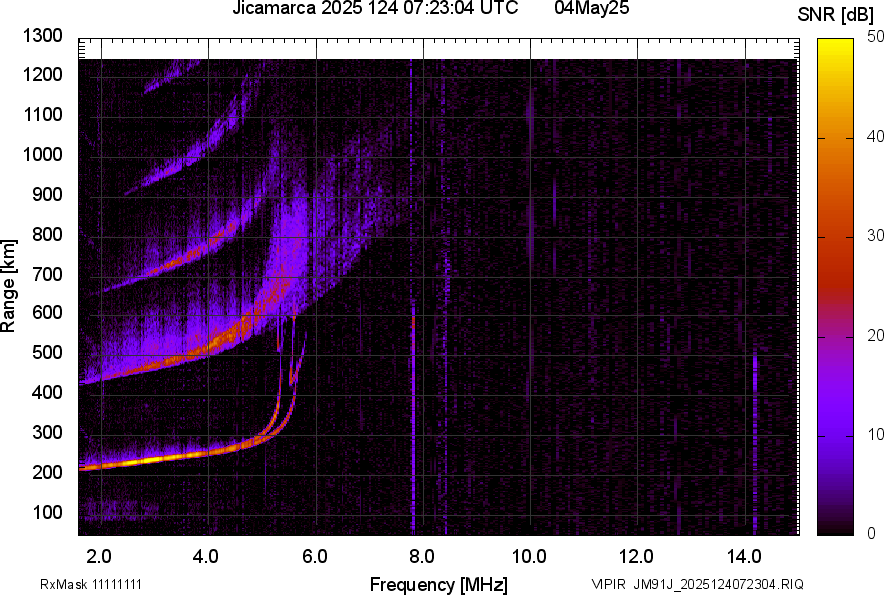Click the file name 'JM91J_2025124072304.RIQ'

click(x=719, y=584)
